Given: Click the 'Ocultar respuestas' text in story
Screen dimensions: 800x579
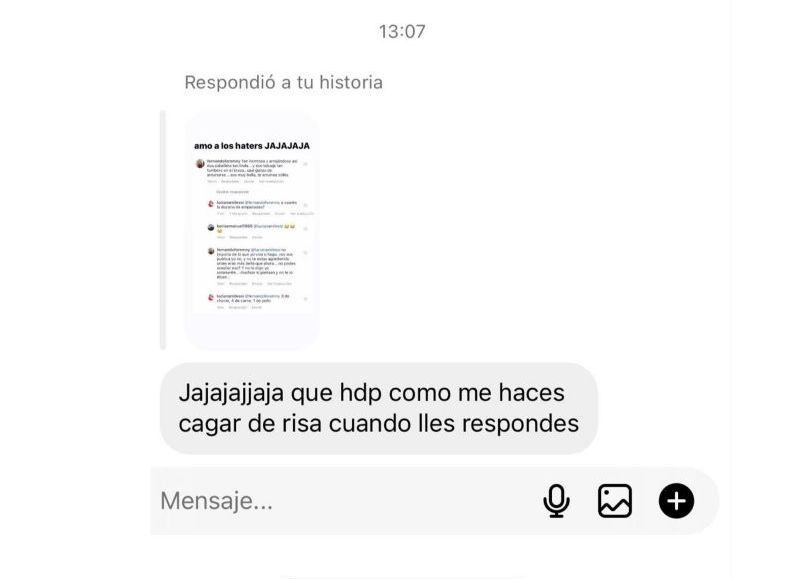Looking at the screenshot, I should click(x=233, y=192).
